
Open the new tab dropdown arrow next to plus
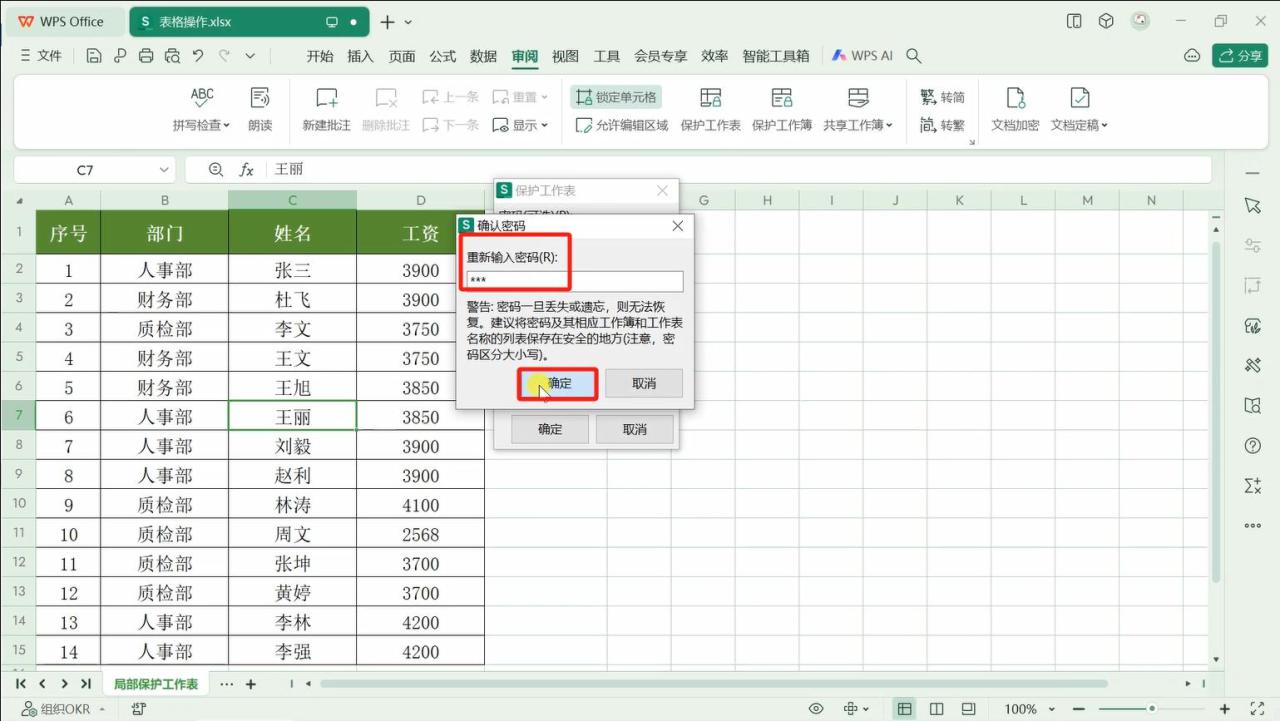click(x=408, y=22)
